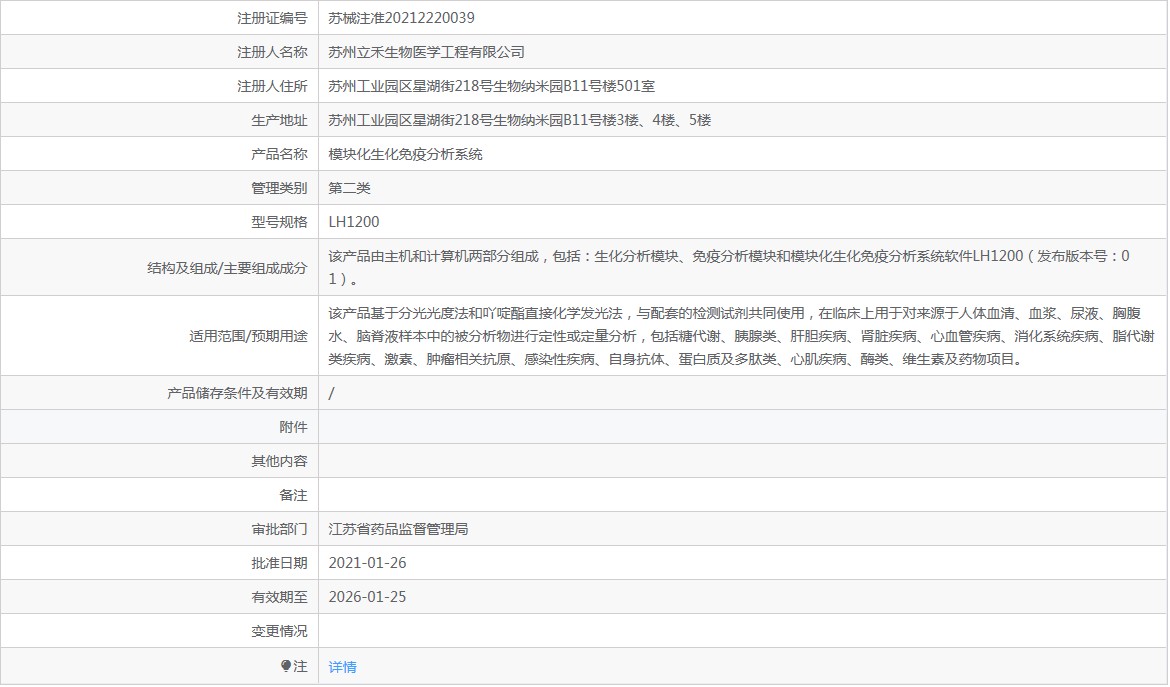Screen dimensions: 1170x687
Task: Click the 第二类 management category value
Action: point(349,188)
